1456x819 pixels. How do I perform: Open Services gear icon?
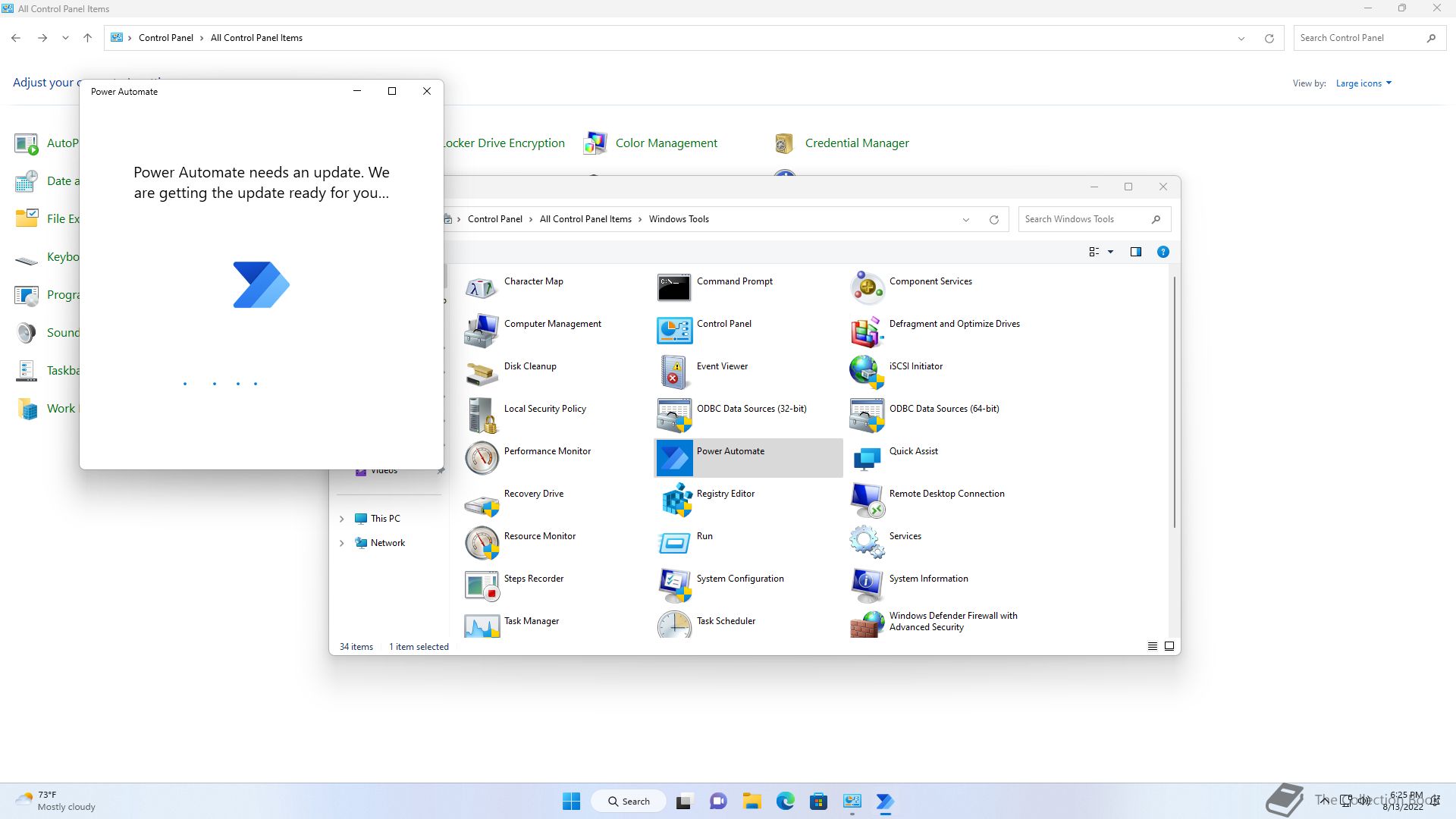coord(867,542)
